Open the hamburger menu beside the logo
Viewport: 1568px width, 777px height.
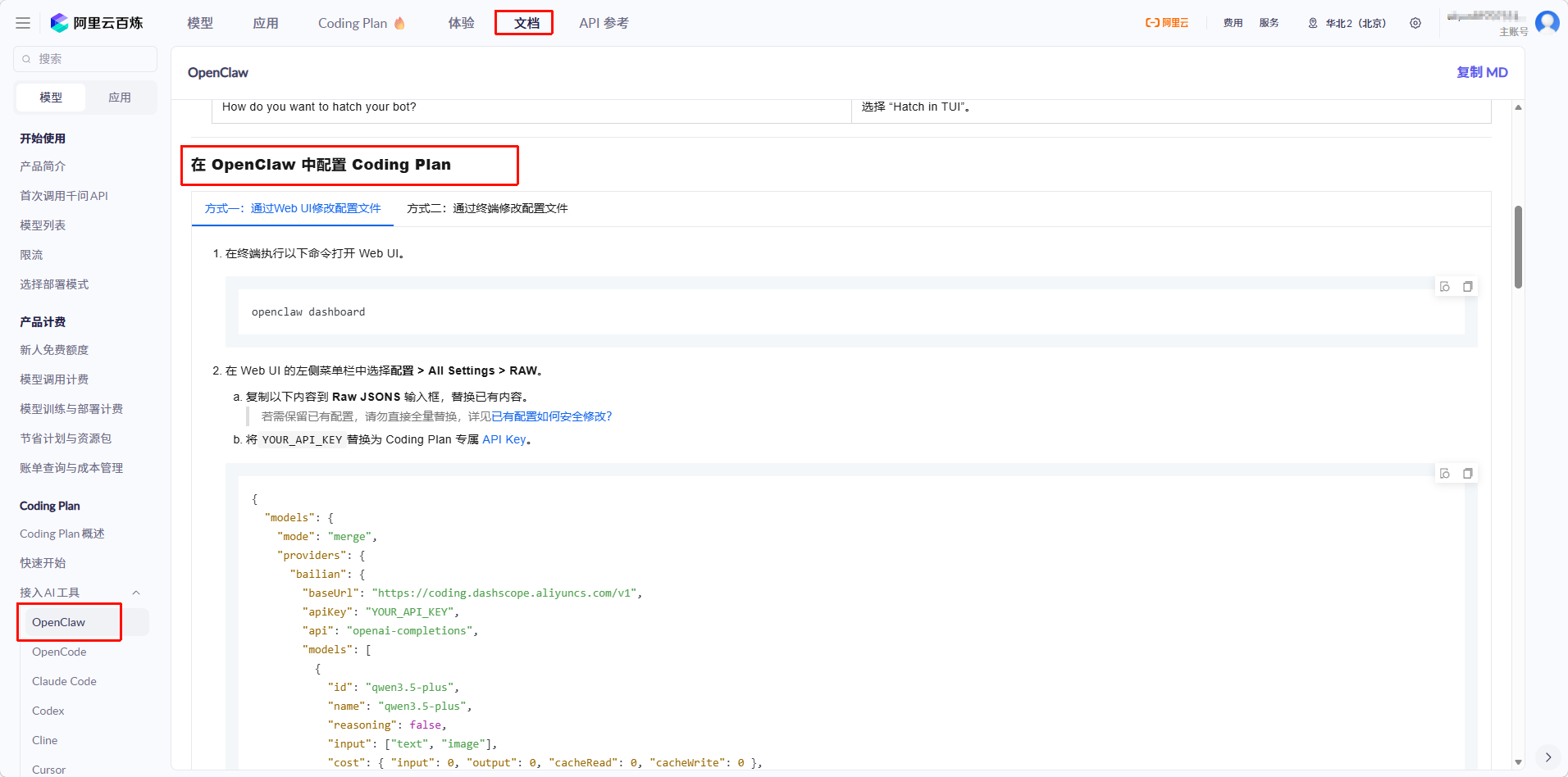[23, 23]
